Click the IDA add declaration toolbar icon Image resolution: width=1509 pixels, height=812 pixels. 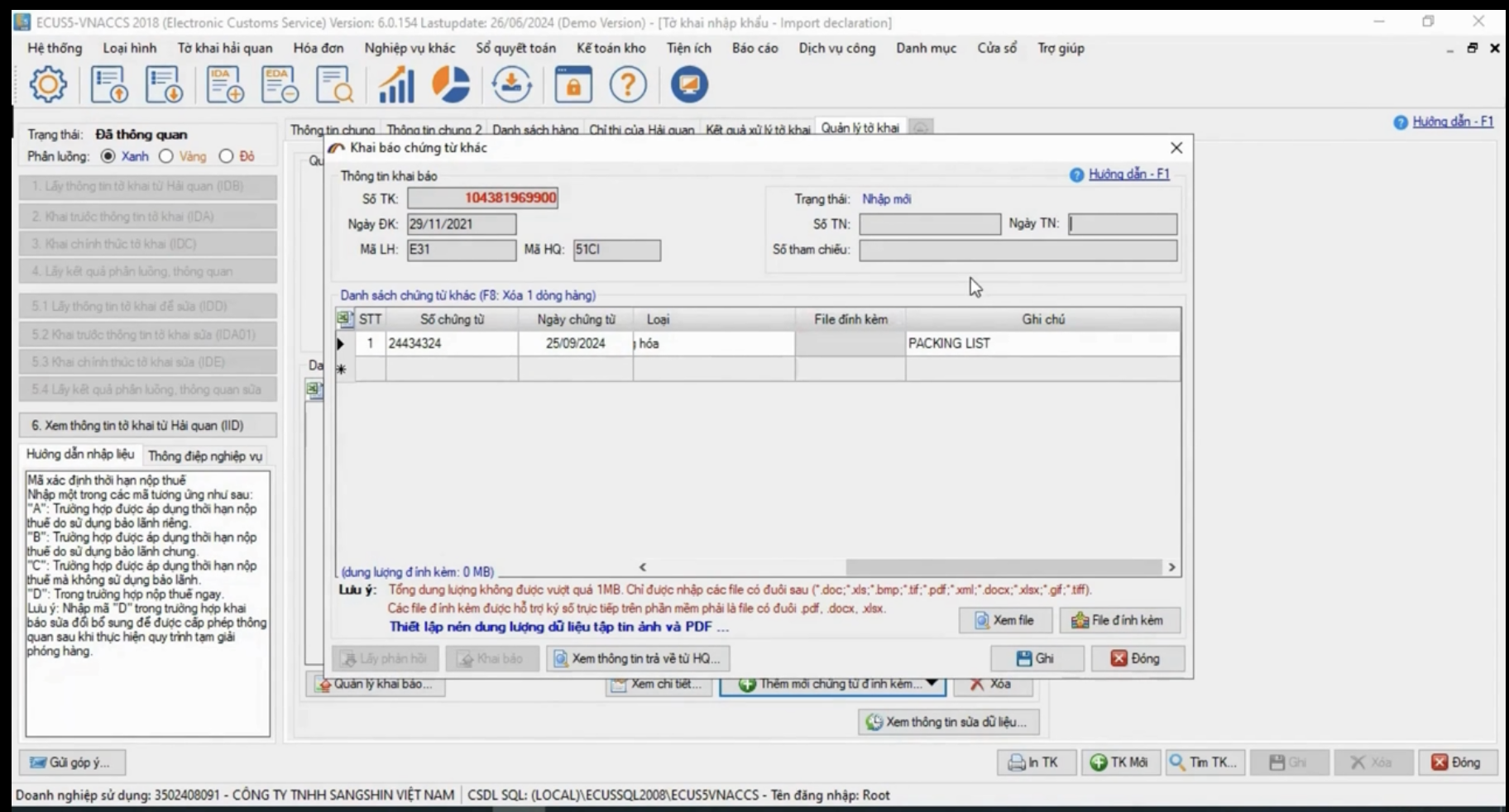click(x=224, y=84)
